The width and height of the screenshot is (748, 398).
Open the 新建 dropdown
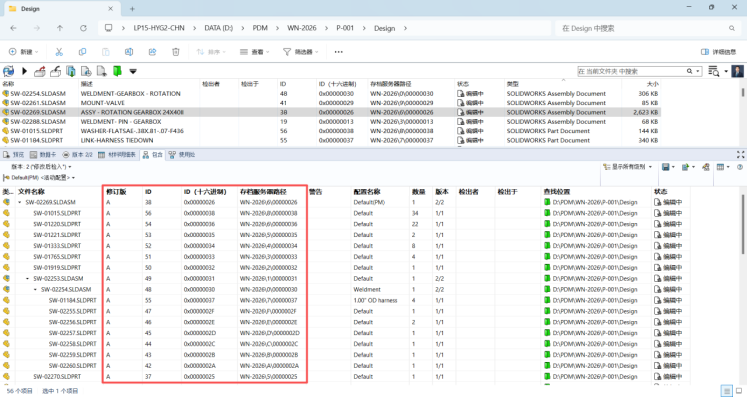23,52
